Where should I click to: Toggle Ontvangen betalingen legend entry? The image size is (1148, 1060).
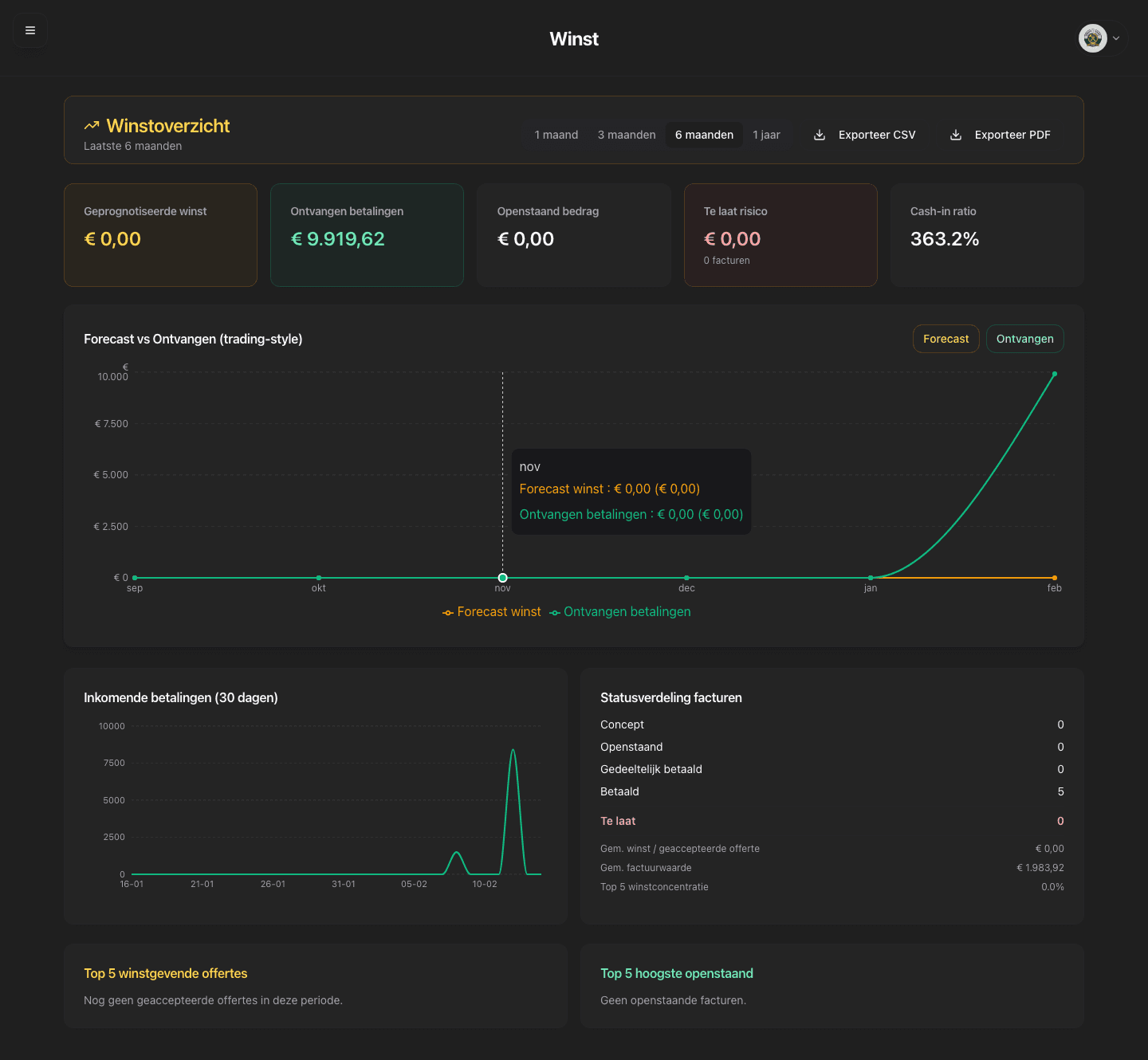pyautogui.click(x=620, y=612)
